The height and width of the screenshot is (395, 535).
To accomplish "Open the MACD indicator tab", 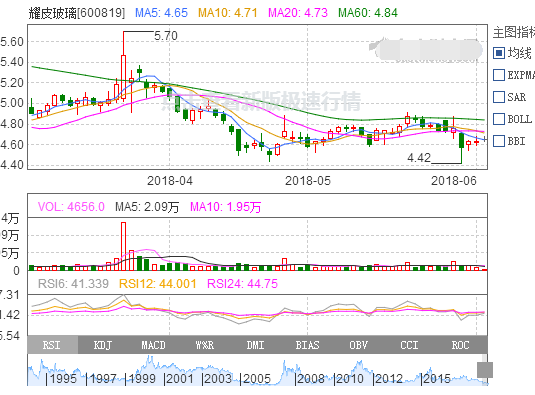I will click(154, 345).
